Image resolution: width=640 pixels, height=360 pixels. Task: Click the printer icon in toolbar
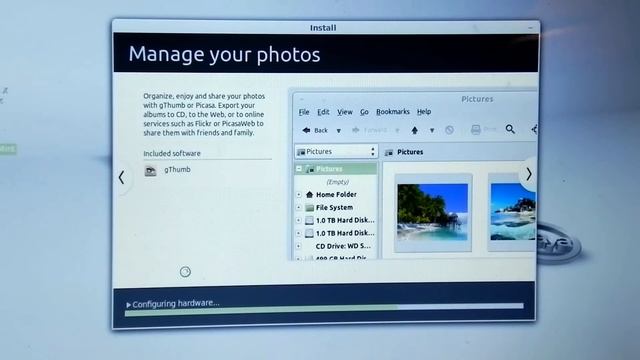[476, 130]
